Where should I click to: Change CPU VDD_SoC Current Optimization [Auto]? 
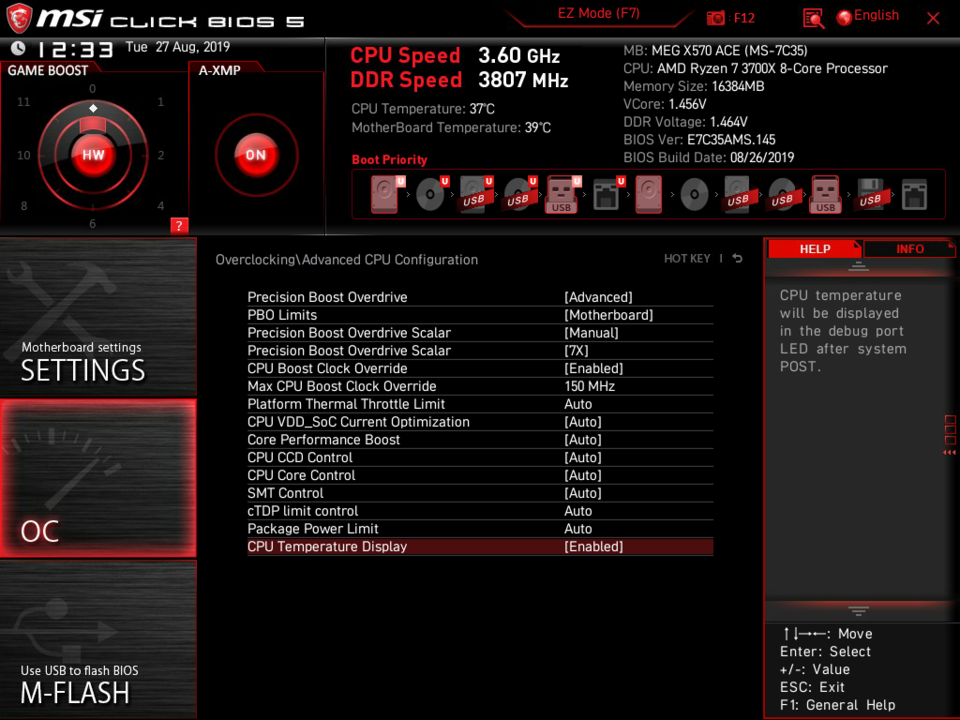coord(583,421)
